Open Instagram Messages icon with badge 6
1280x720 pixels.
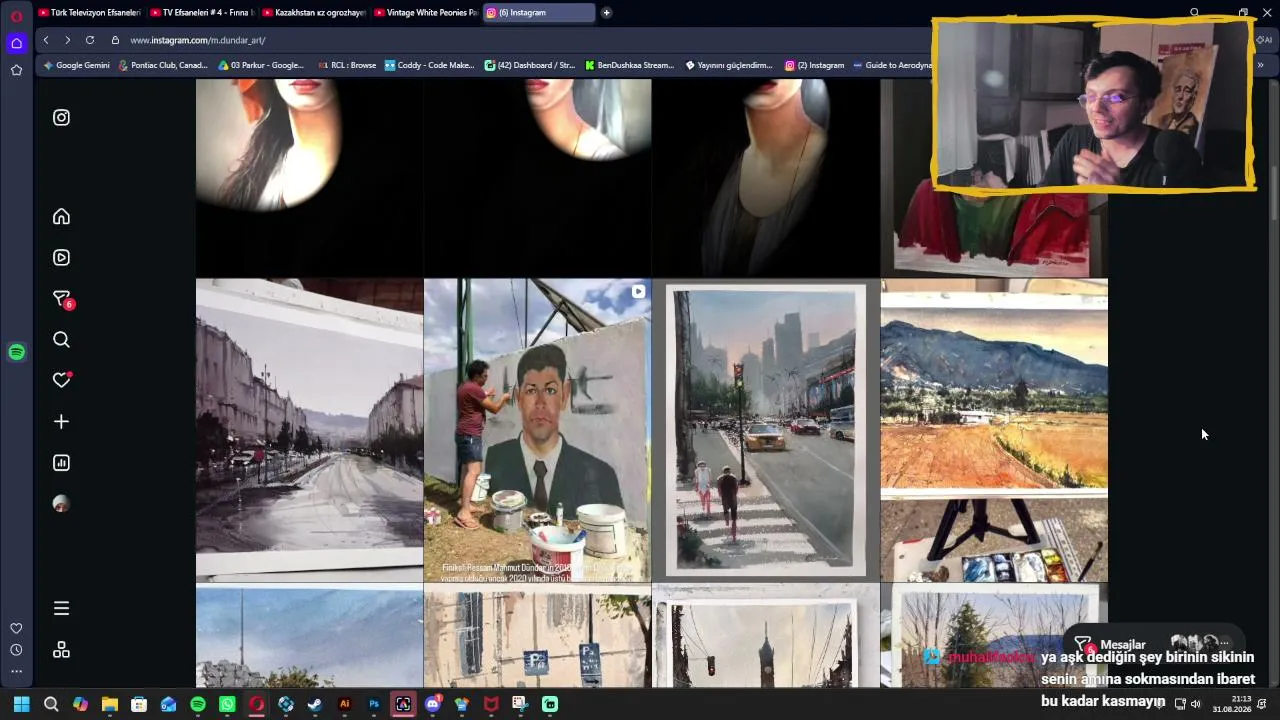[x=62, y=299]
